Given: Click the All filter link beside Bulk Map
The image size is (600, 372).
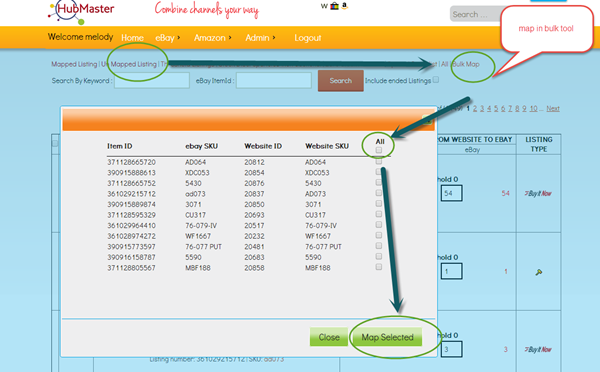Looking at the screenshot, I should [x=444, y=64].
